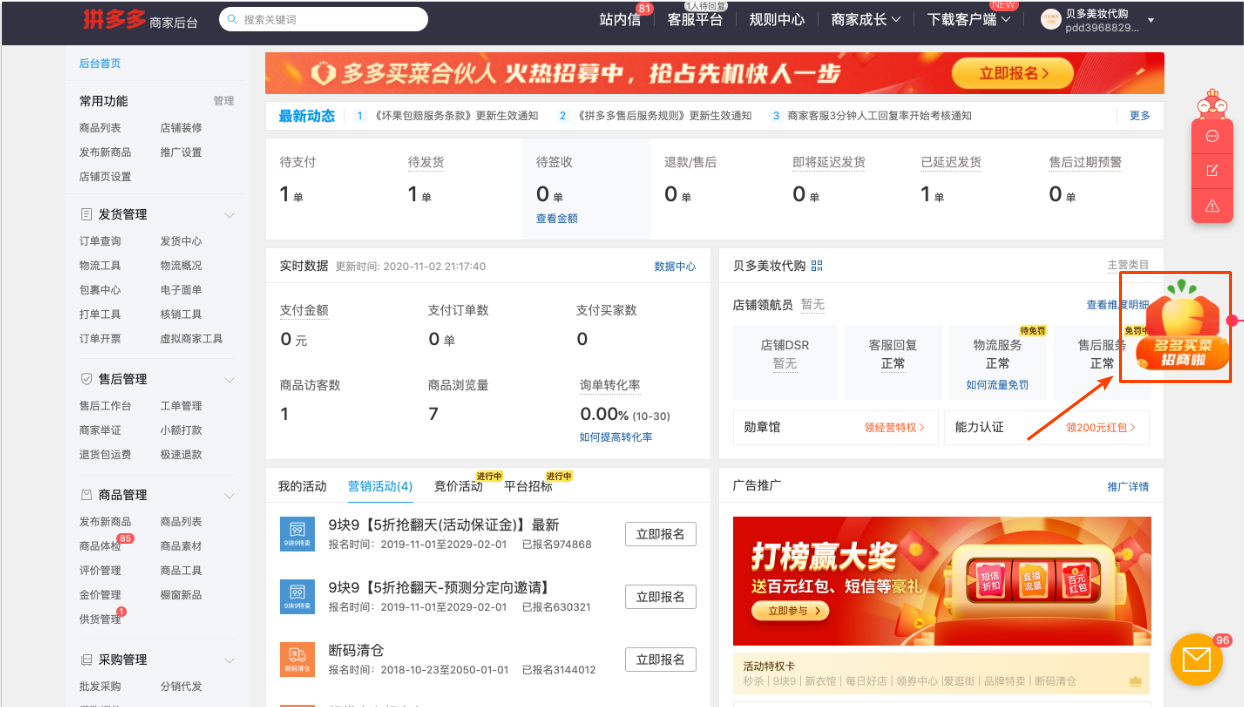Image resolution: width=1244 pixels, height=707 pixels.
Task: Open the 待支付 order count card
Action: (x=330, y=189)
